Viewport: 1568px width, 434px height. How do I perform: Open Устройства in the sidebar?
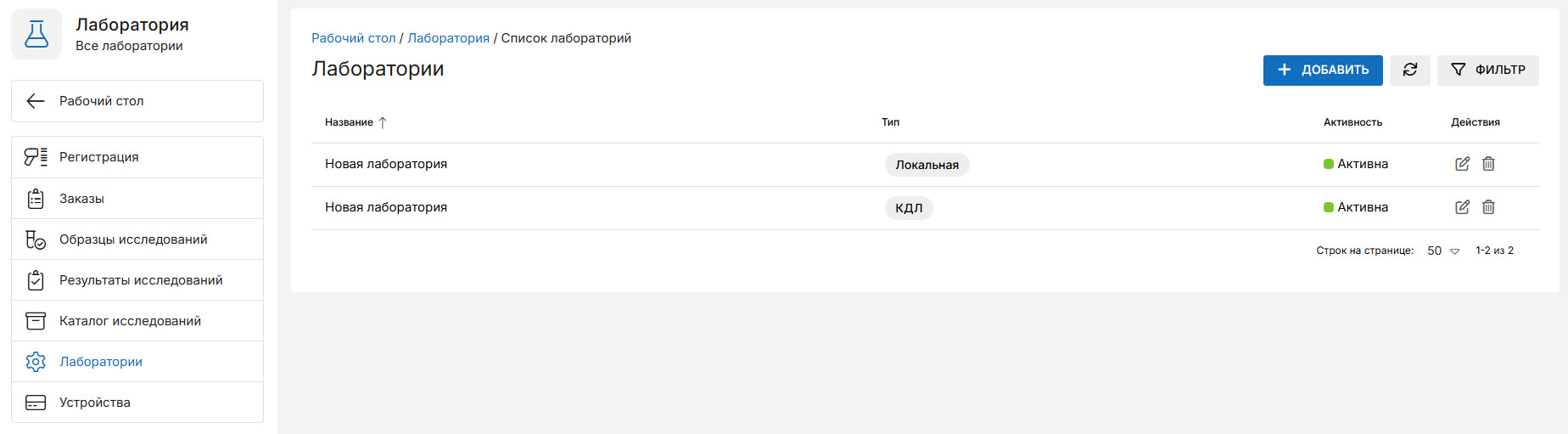pyautogui.click(x=95, y=403)
